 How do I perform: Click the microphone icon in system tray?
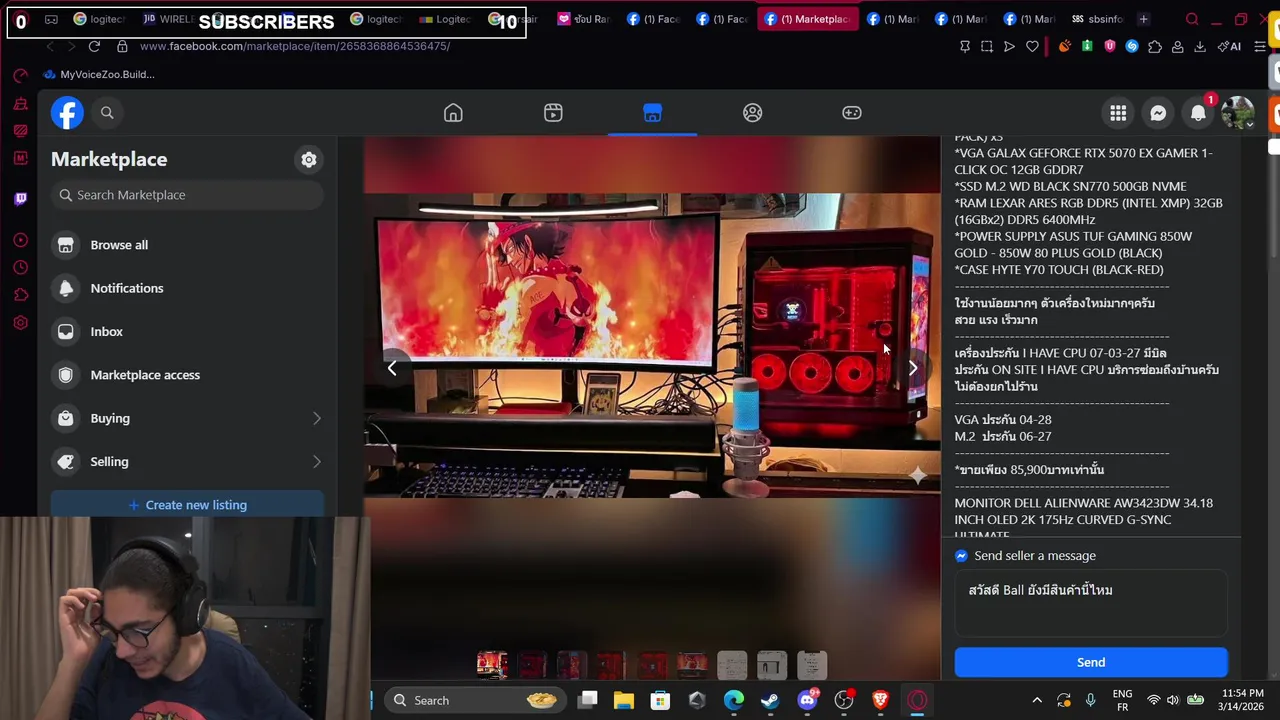[x=1091, y=700]
